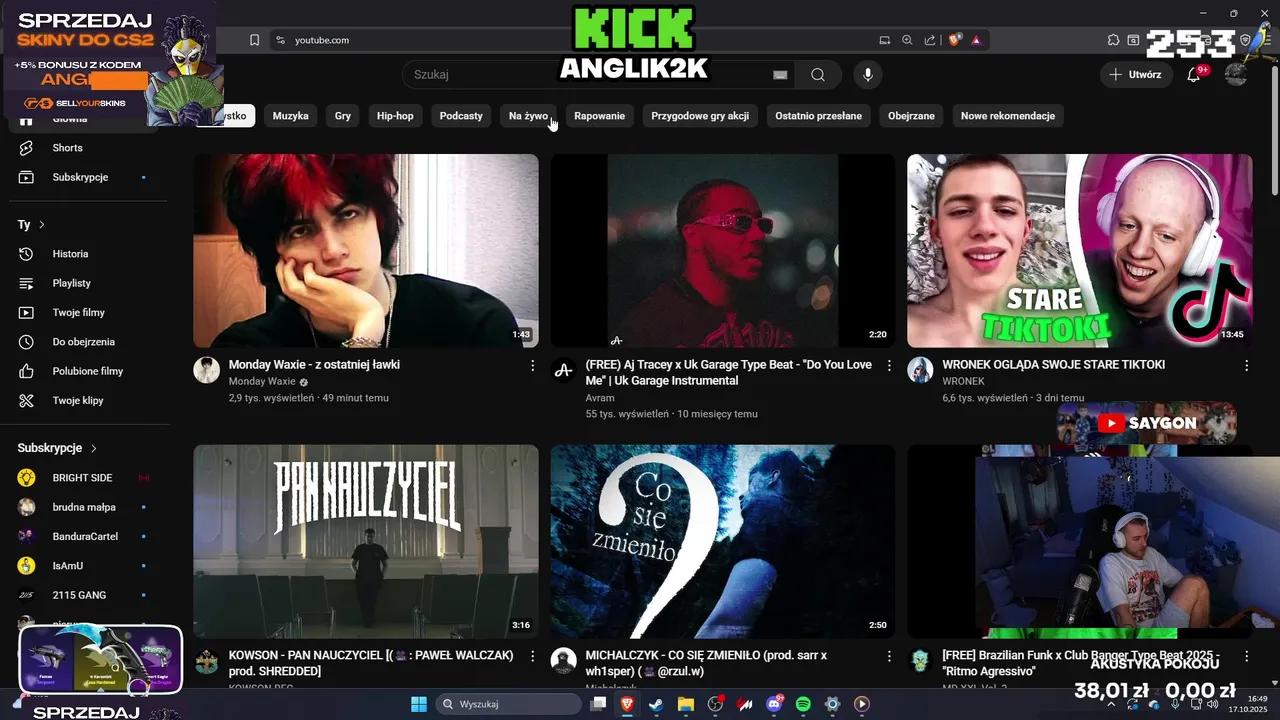Viewport: 1280px width, 720px height.
Task: Select the Obejrzane filter chip
Action: click(x=911, y=116)
